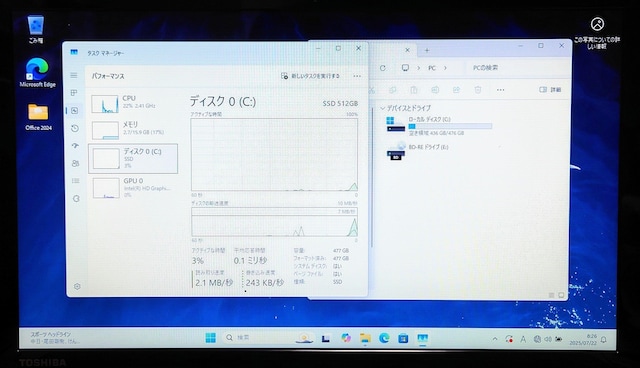The height and width of the screenshot is (368, 640).
Task: Open Task Manager settings gear
Action: (x=77, y=286)
